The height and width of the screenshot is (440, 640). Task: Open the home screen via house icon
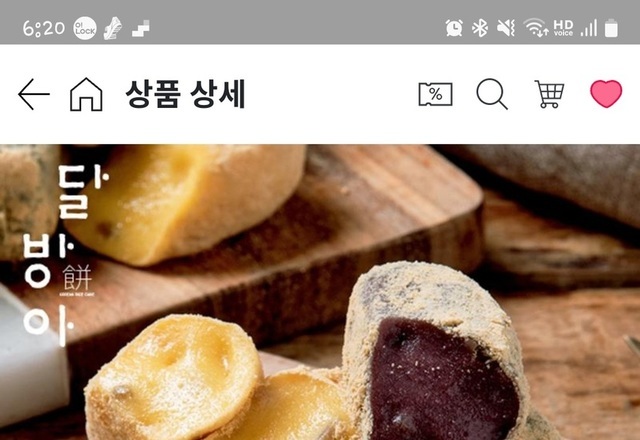(86, 94)
